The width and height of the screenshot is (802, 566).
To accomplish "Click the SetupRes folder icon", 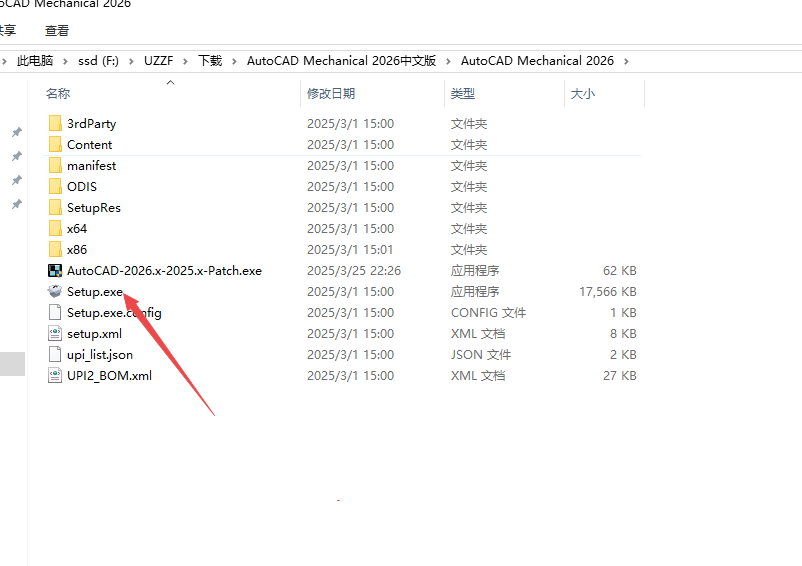I will [x=55, y=208].
